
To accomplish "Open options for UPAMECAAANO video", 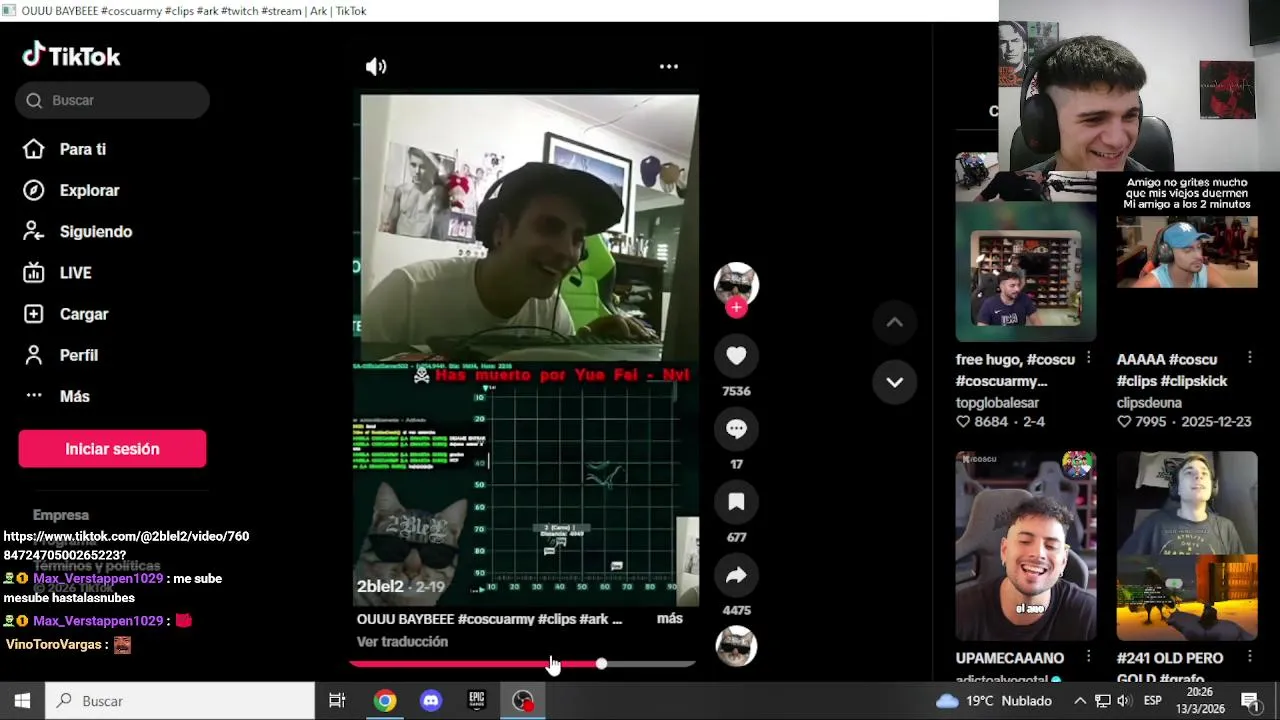I will coord(1088,657).
